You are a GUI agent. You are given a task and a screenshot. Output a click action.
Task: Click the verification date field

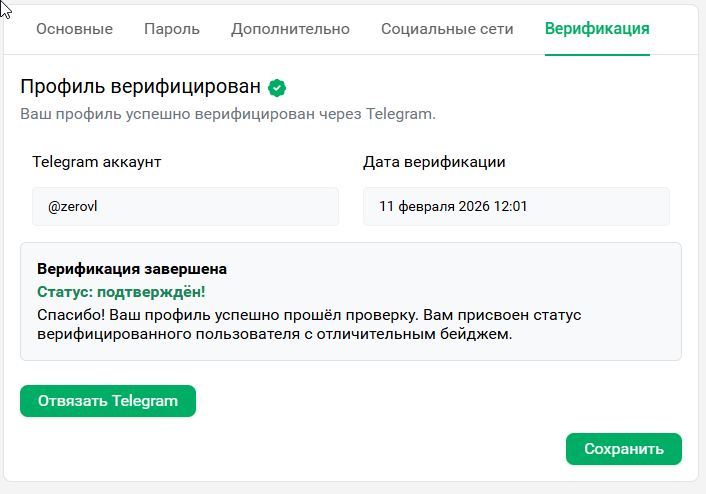coord(516,207)
